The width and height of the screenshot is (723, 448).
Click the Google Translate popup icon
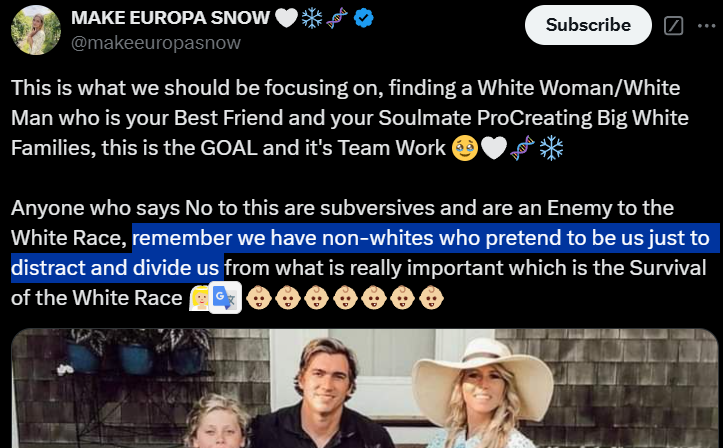click(225, 297)
